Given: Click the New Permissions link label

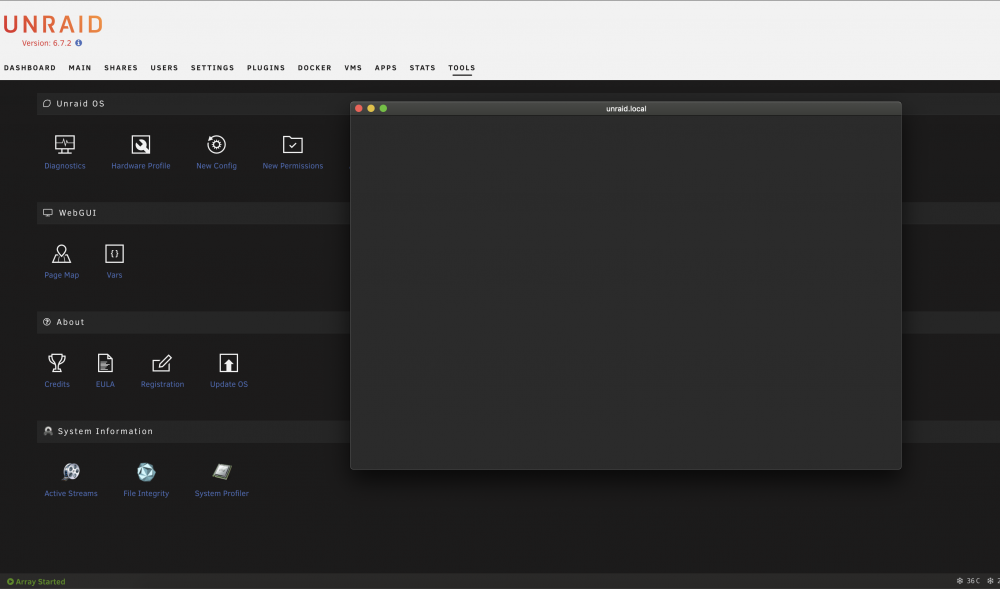Looking at the screenshot, I should 293,166.
